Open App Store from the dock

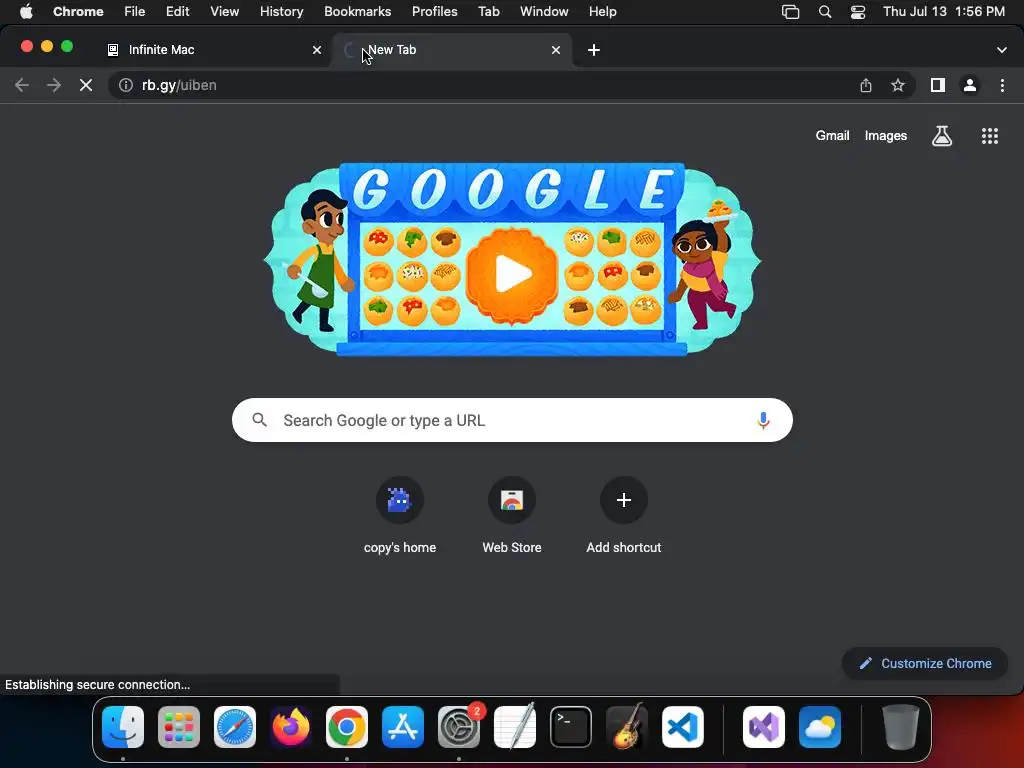[403, 727]
